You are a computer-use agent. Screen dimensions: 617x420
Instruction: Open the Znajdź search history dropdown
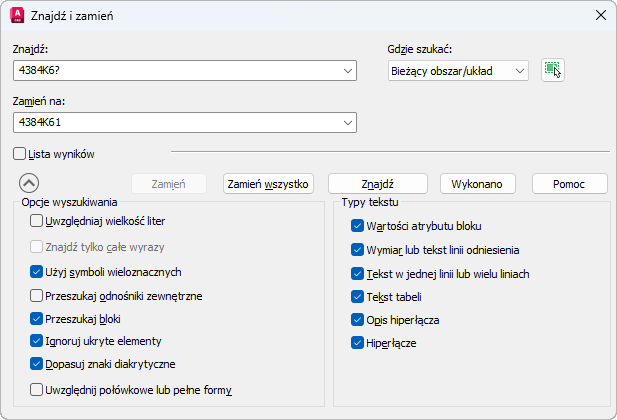coord(348,71)
